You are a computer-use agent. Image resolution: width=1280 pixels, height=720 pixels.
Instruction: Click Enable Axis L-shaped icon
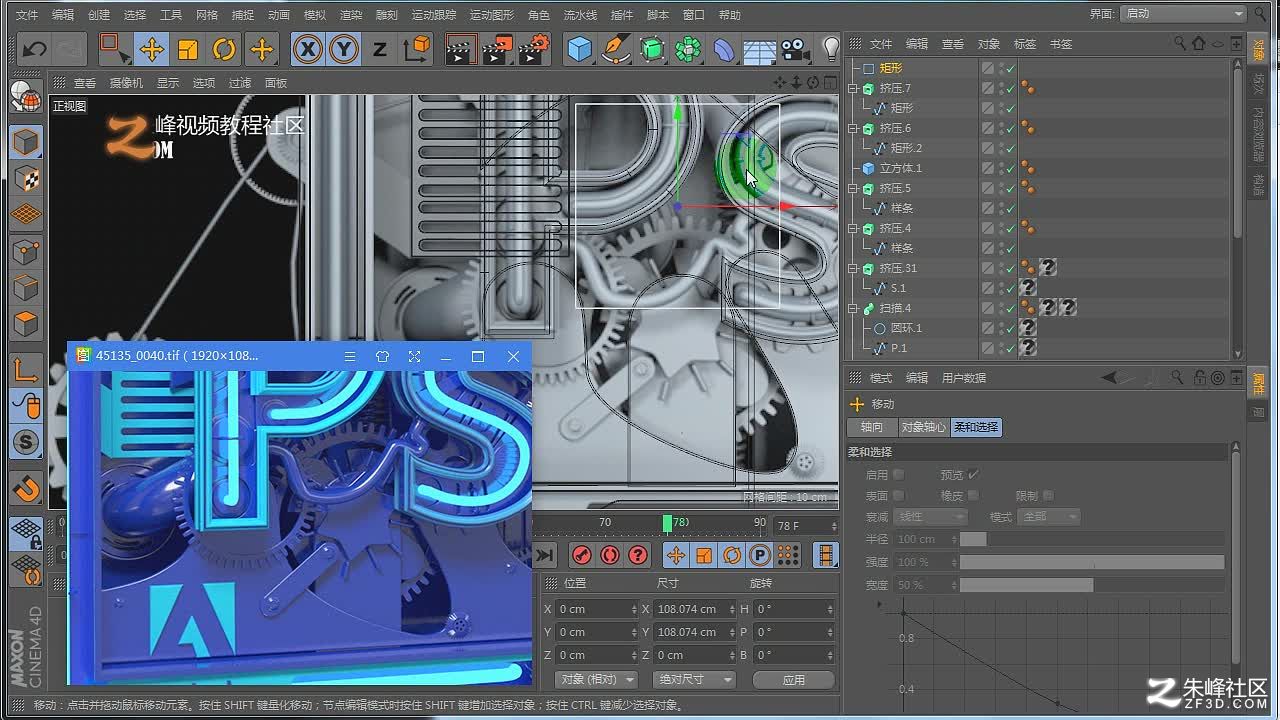click(25, 371)
